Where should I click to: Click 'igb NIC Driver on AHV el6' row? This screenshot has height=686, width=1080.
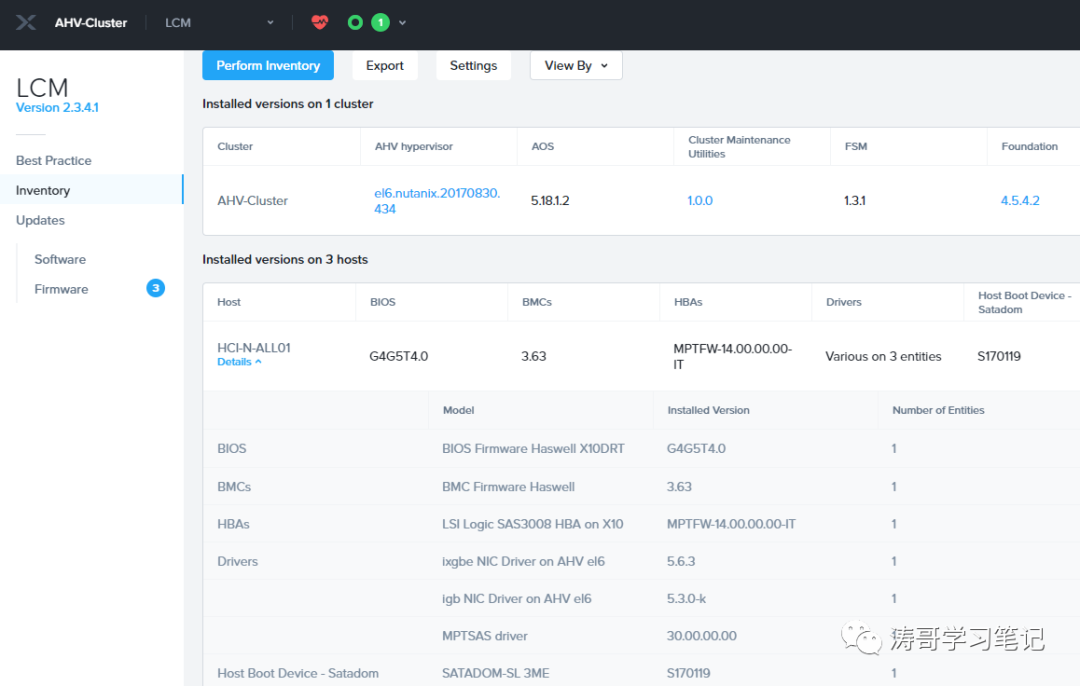517,599
